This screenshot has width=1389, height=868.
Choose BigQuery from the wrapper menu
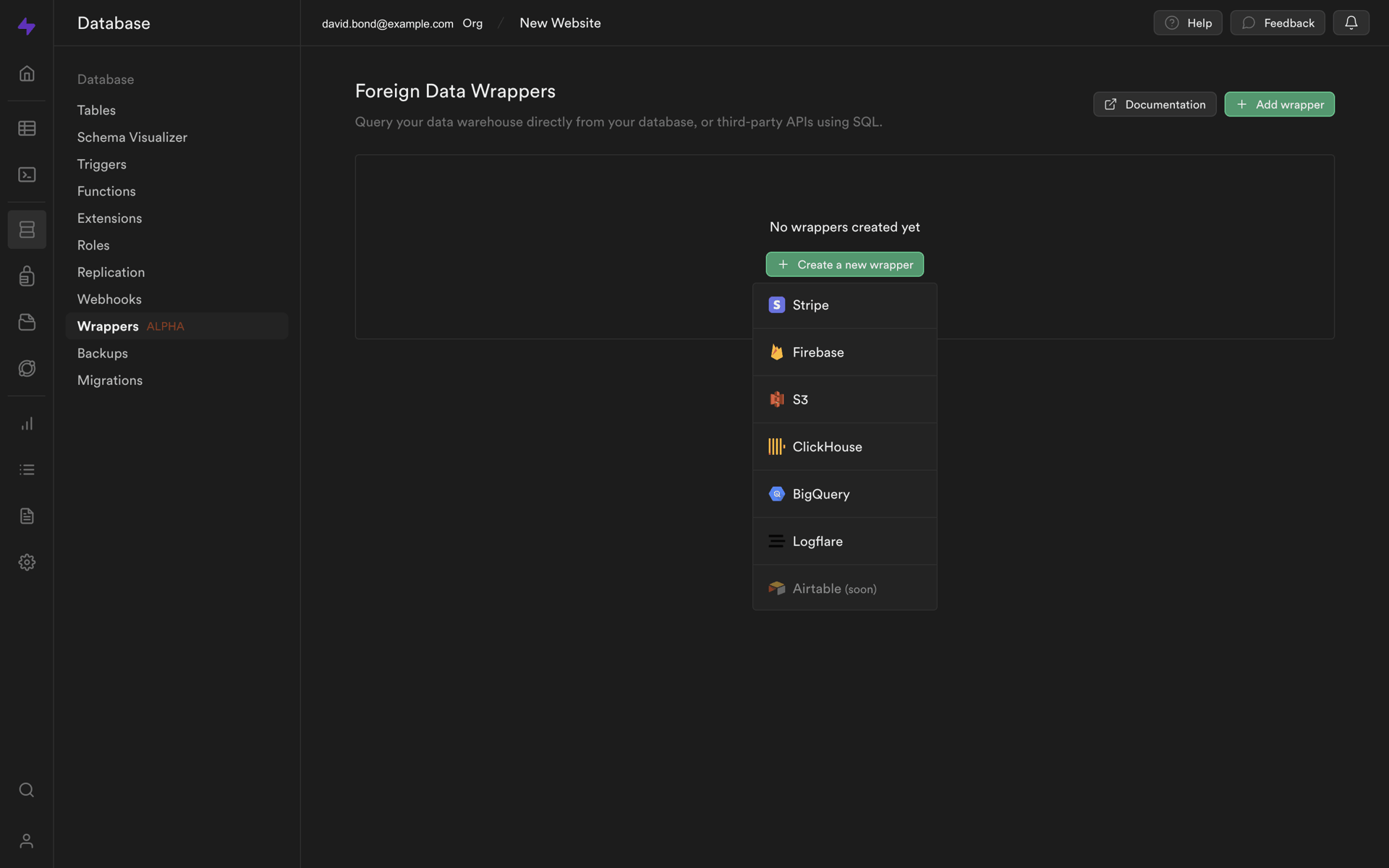pos(844,494)
